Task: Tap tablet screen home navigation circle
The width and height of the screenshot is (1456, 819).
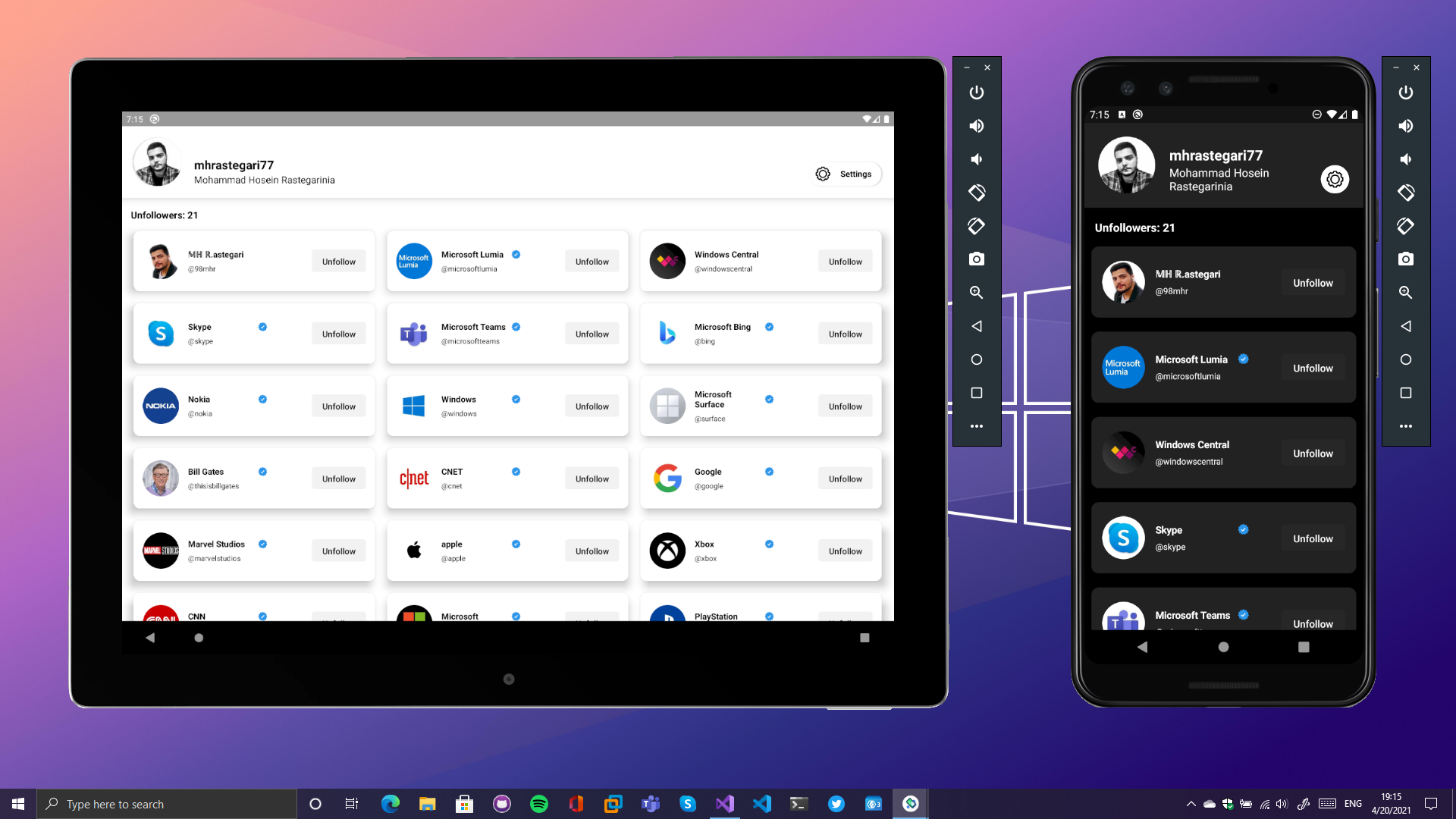Action: click(x=199, y=638)
